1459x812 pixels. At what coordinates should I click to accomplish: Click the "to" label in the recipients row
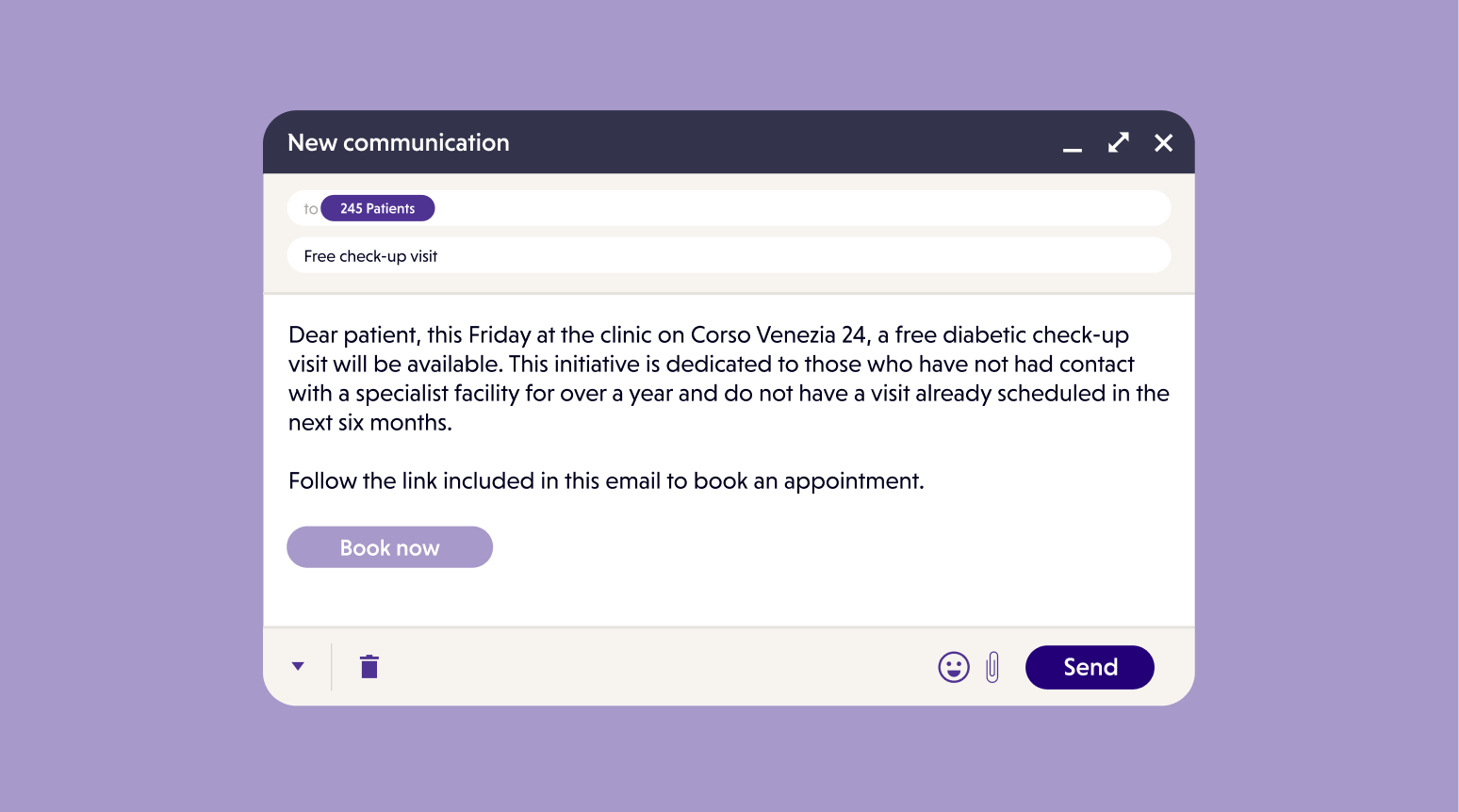310,209
